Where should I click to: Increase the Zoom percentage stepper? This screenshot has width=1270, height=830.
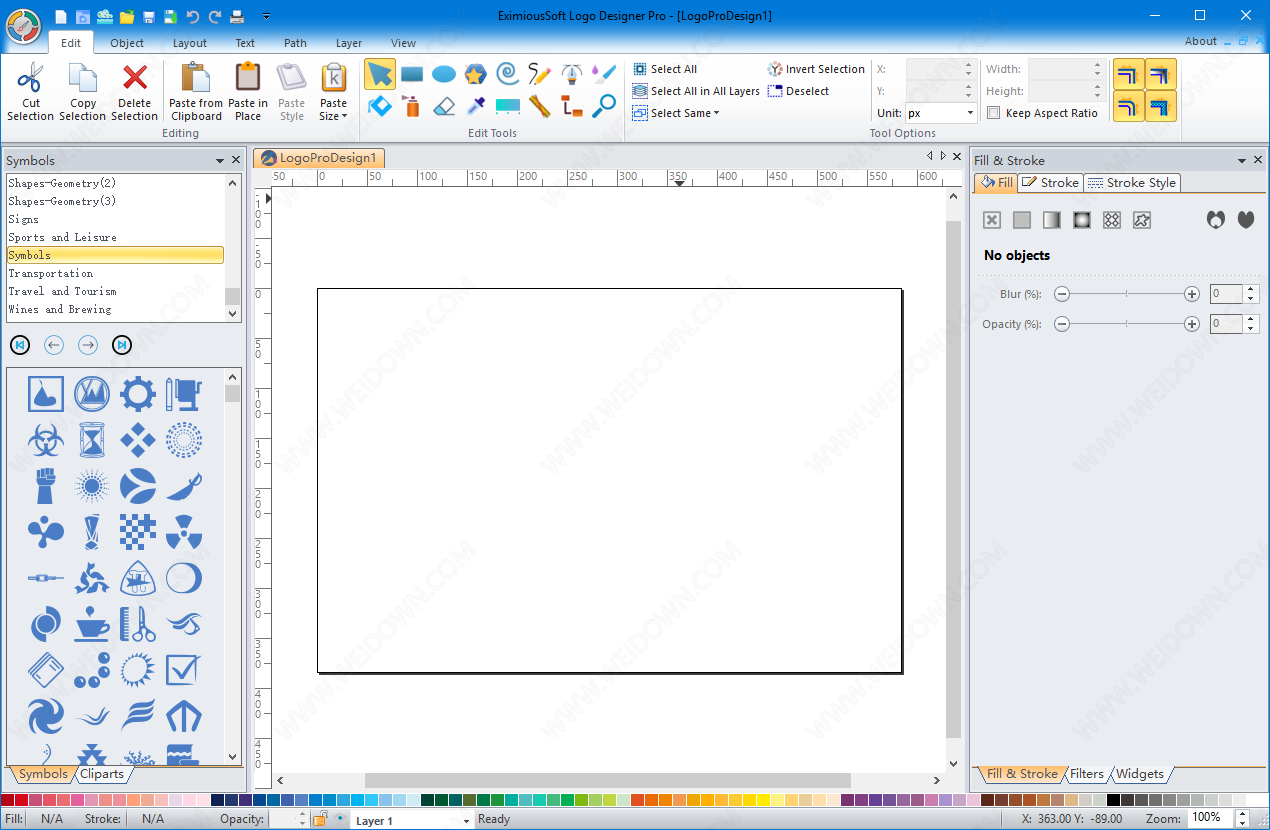point(1243,814)
